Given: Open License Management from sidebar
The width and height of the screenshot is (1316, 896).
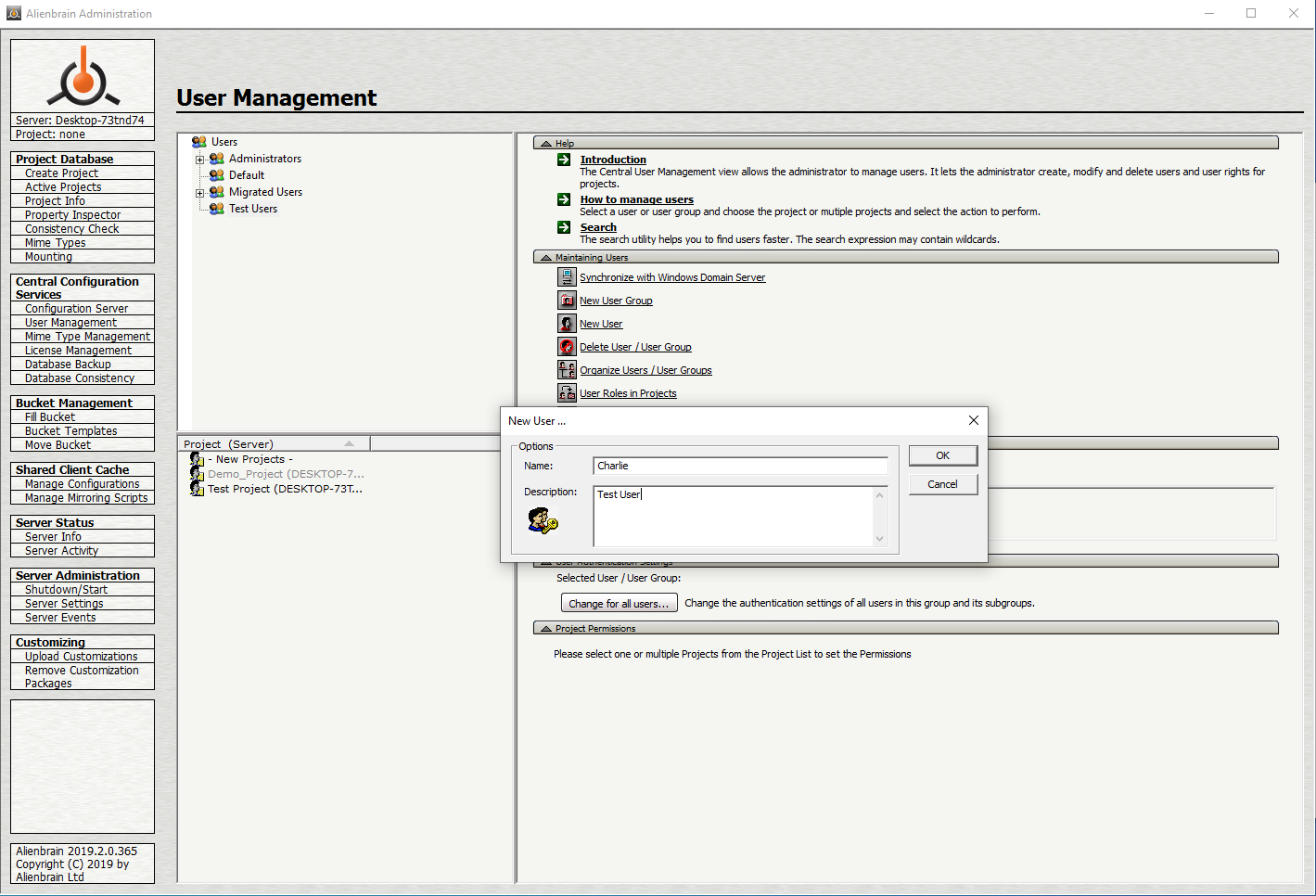Looking at the screenshot, I should (x=78, y=351).
